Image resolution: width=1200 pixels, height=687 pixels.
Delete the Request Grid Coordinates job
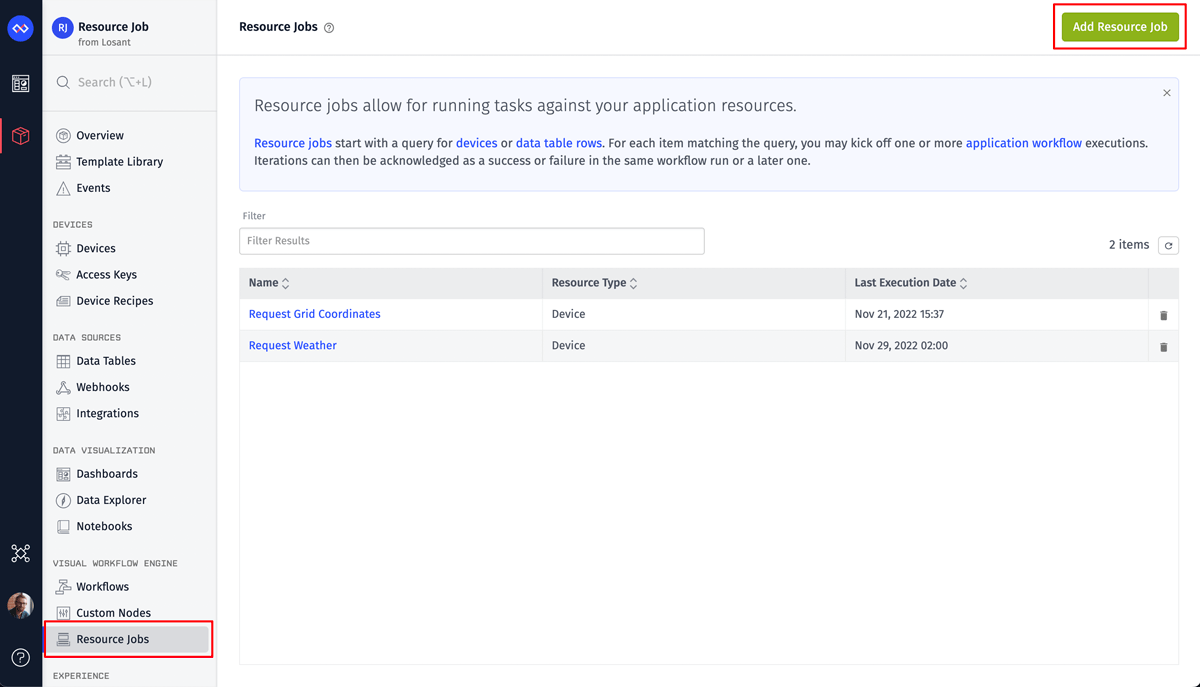1163,315
